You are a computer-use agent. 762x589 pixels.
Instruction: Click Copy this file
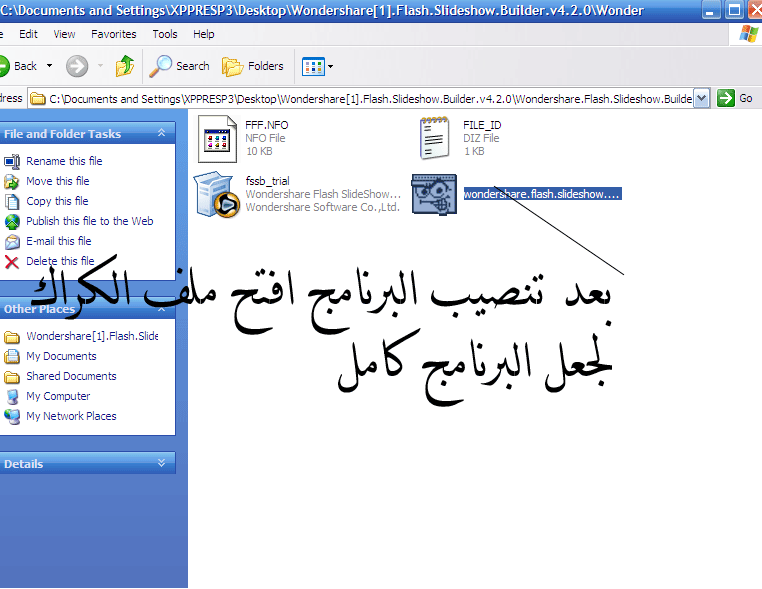(57, 201)
